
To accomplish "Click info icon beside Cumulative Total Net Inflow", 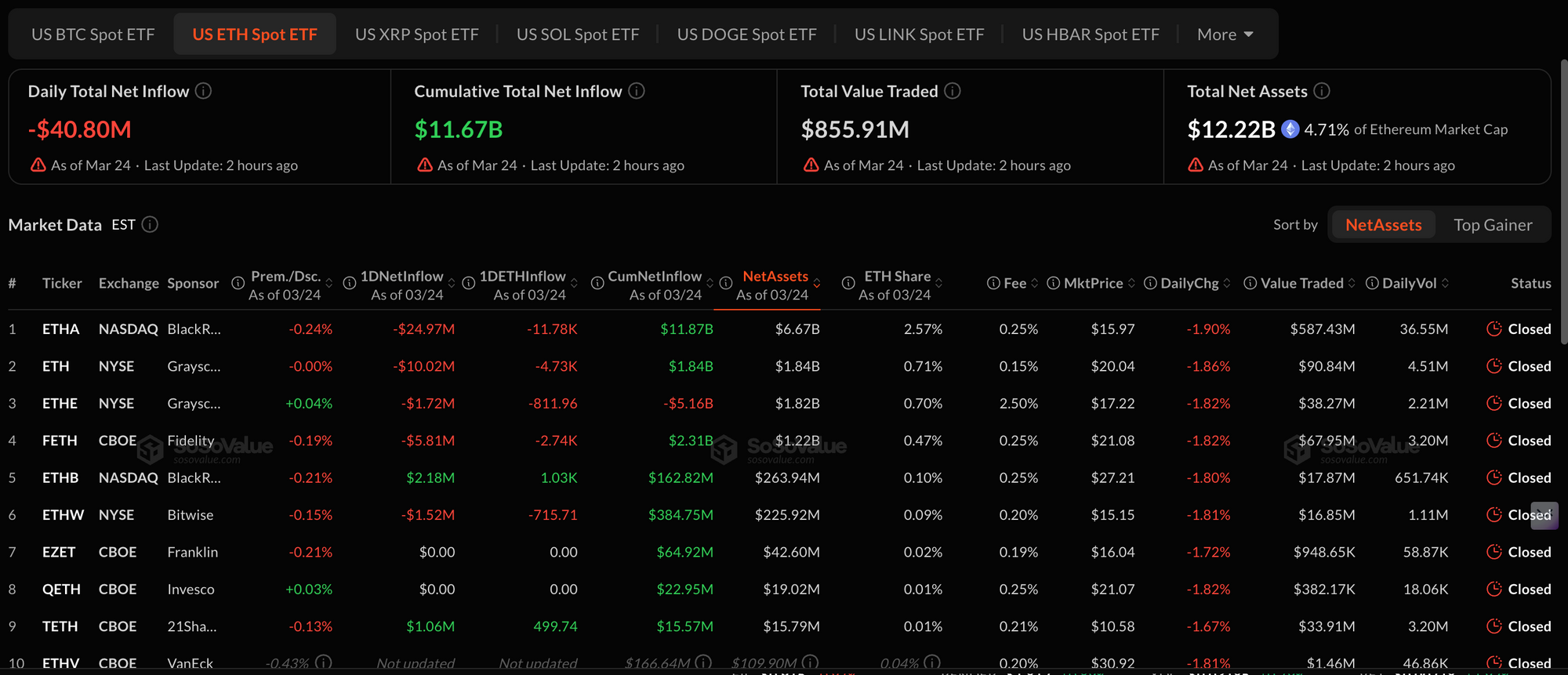I will coord(637,91).
